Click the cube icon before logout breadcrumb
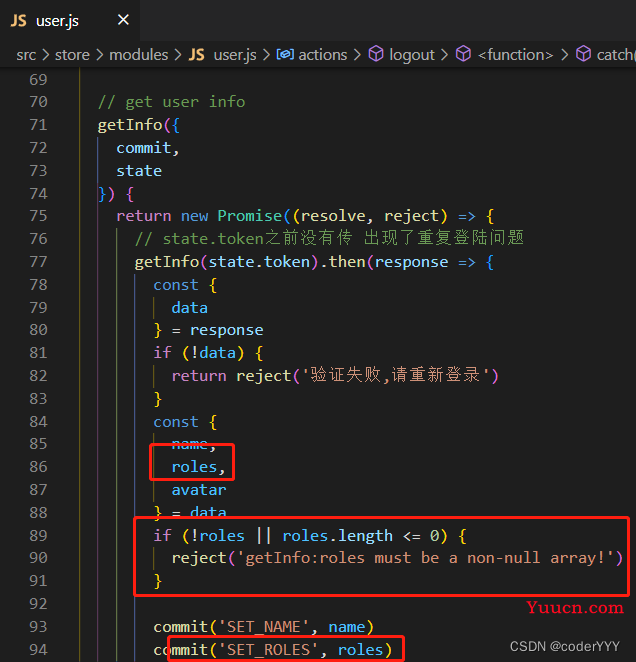636x662 pixels. 376,54
